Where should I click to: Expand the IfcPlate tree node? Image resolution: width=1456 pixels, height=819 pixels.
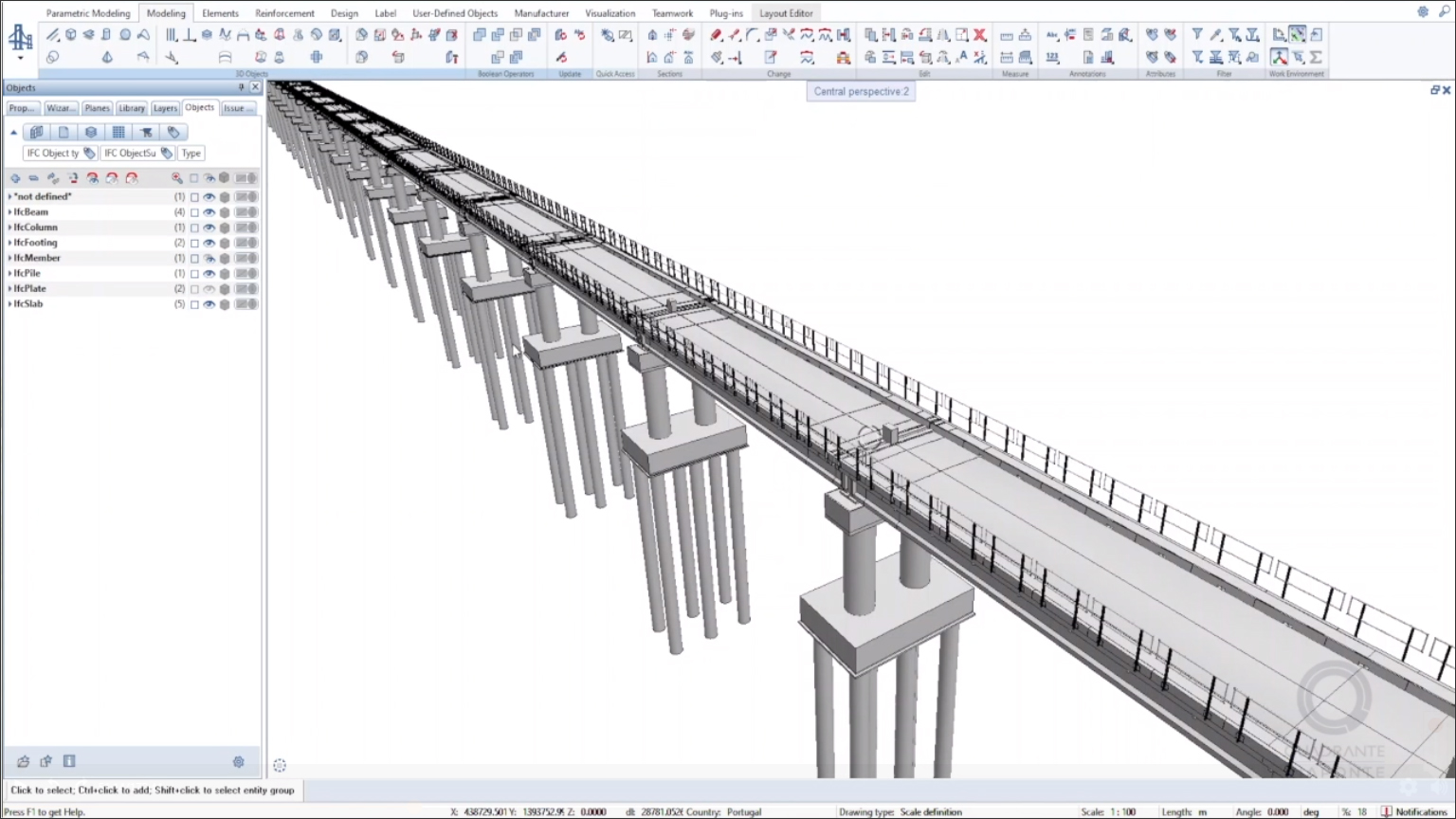tap(9, 288)
